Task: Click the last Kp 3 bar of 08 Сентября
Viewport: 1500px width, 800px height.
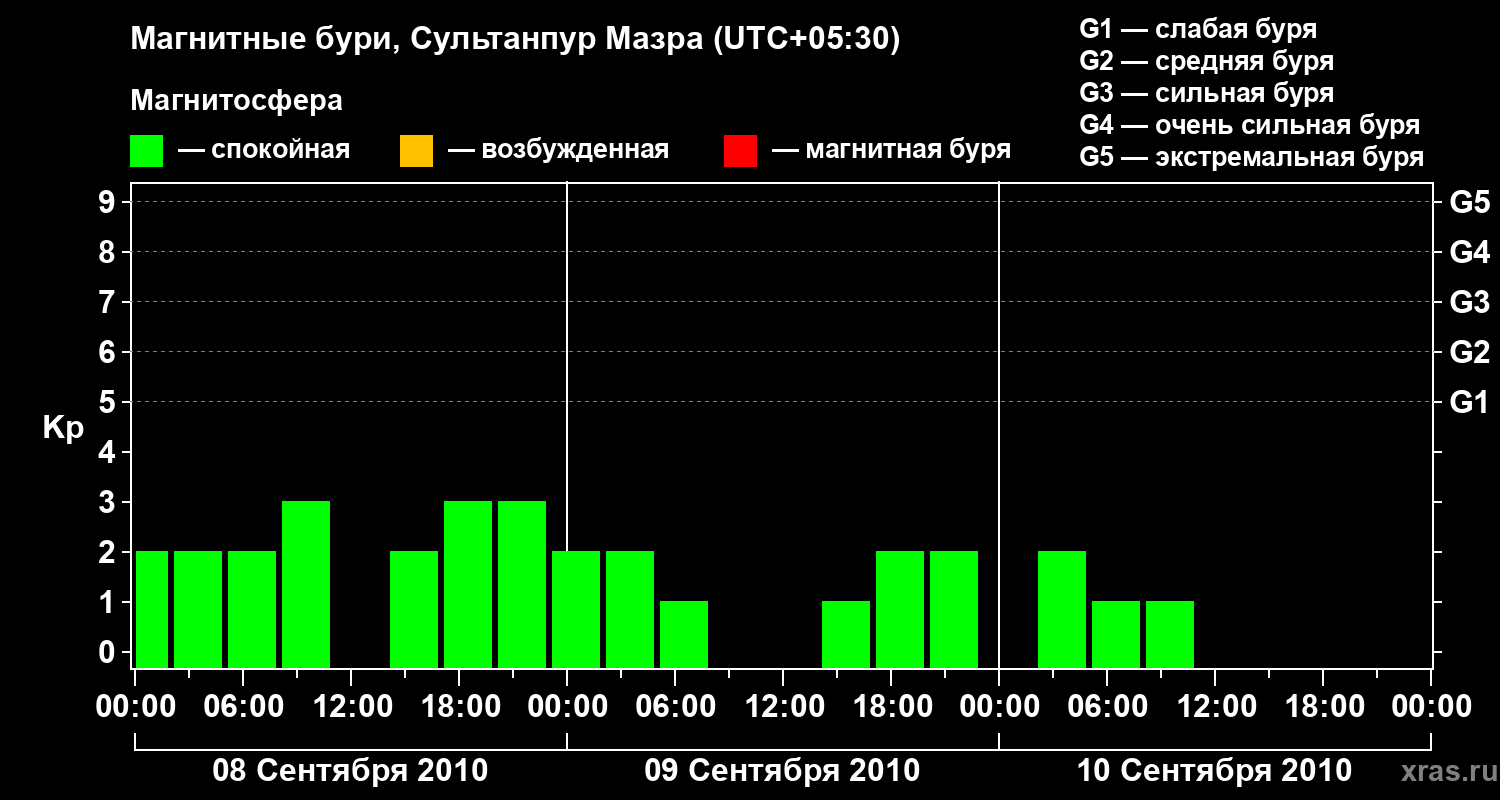Action: (522, 584)
